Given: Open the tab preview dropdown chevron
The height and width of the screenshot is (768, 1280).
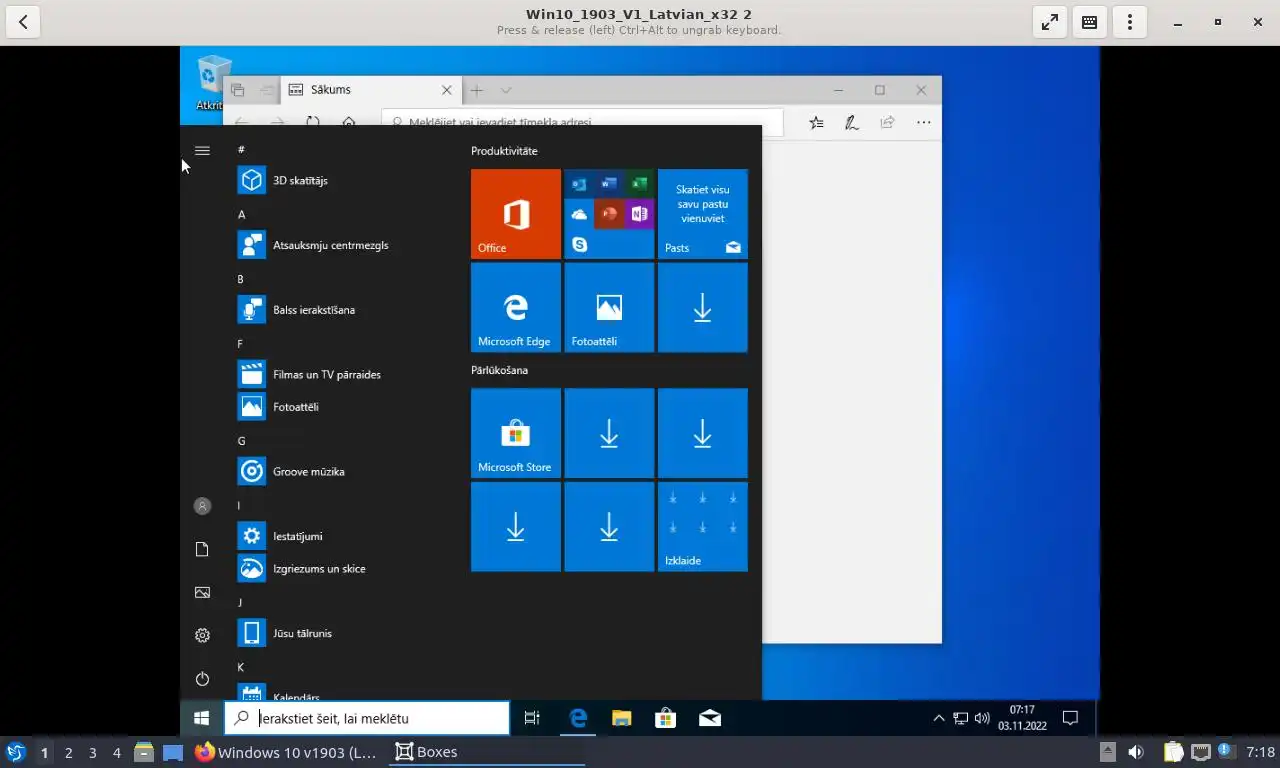Looking at the screenshot, I should point(506,90).
